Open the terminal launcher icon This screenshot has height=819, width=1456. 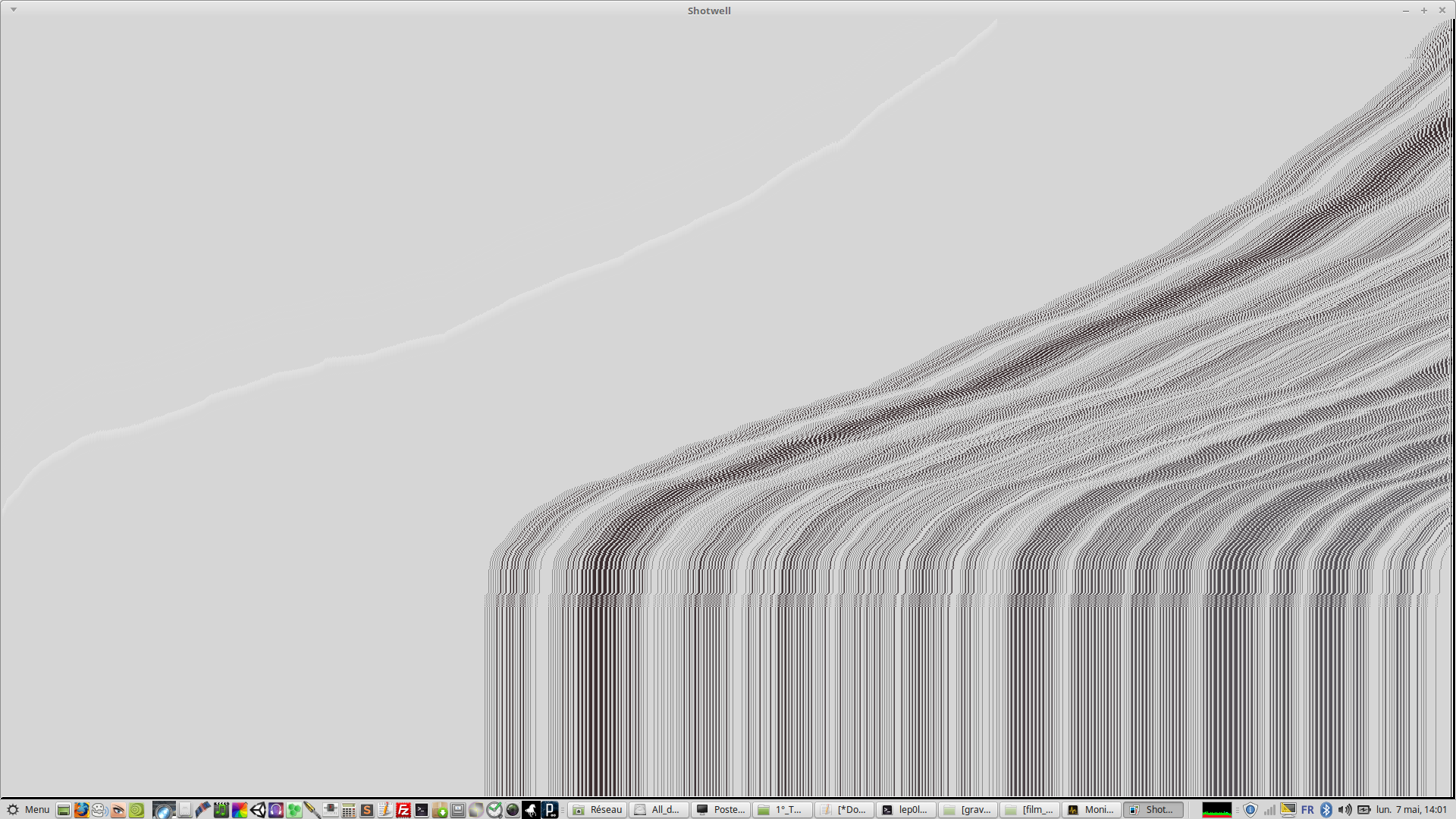point(422,809)
